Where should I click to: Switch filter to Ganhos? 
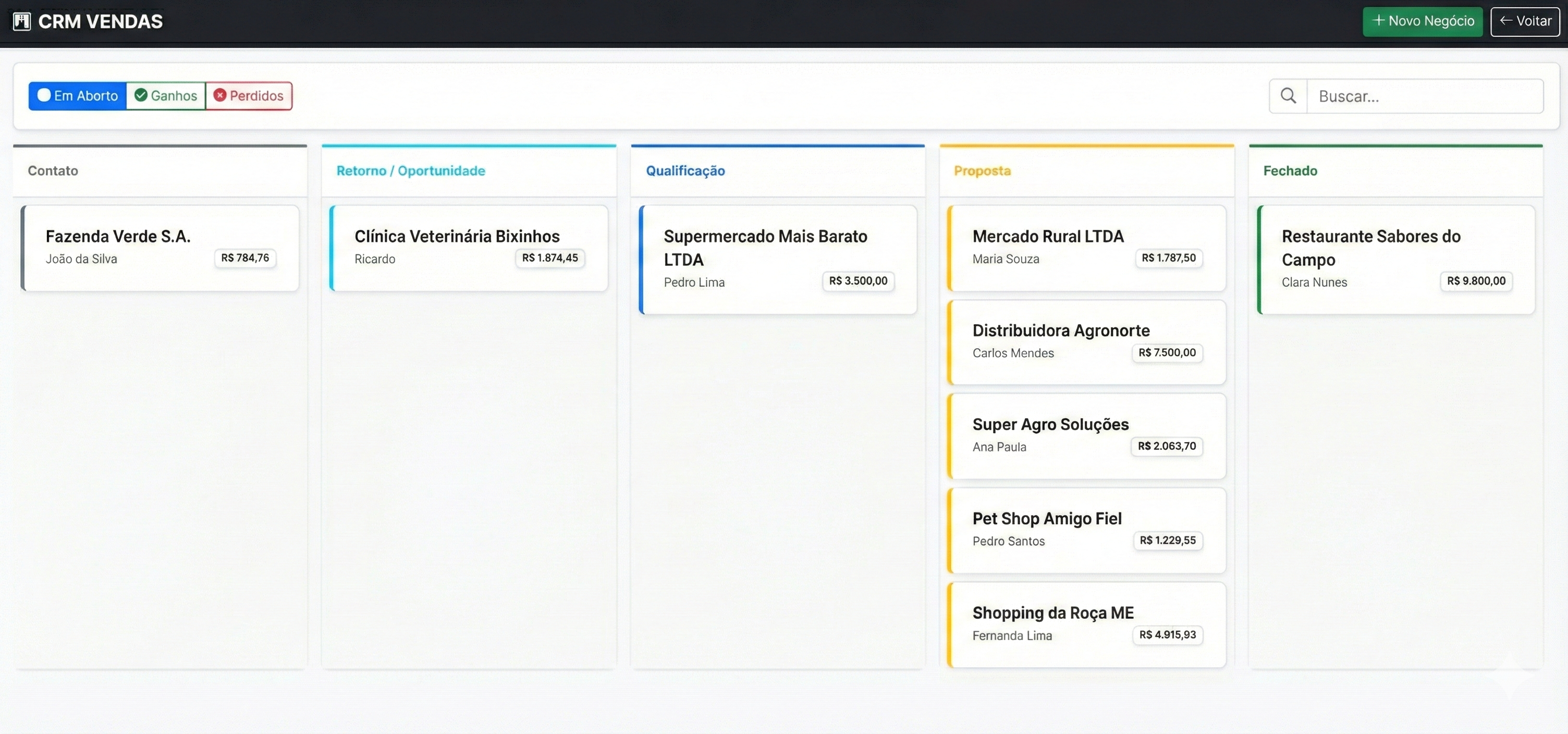(x=166, y=95)
